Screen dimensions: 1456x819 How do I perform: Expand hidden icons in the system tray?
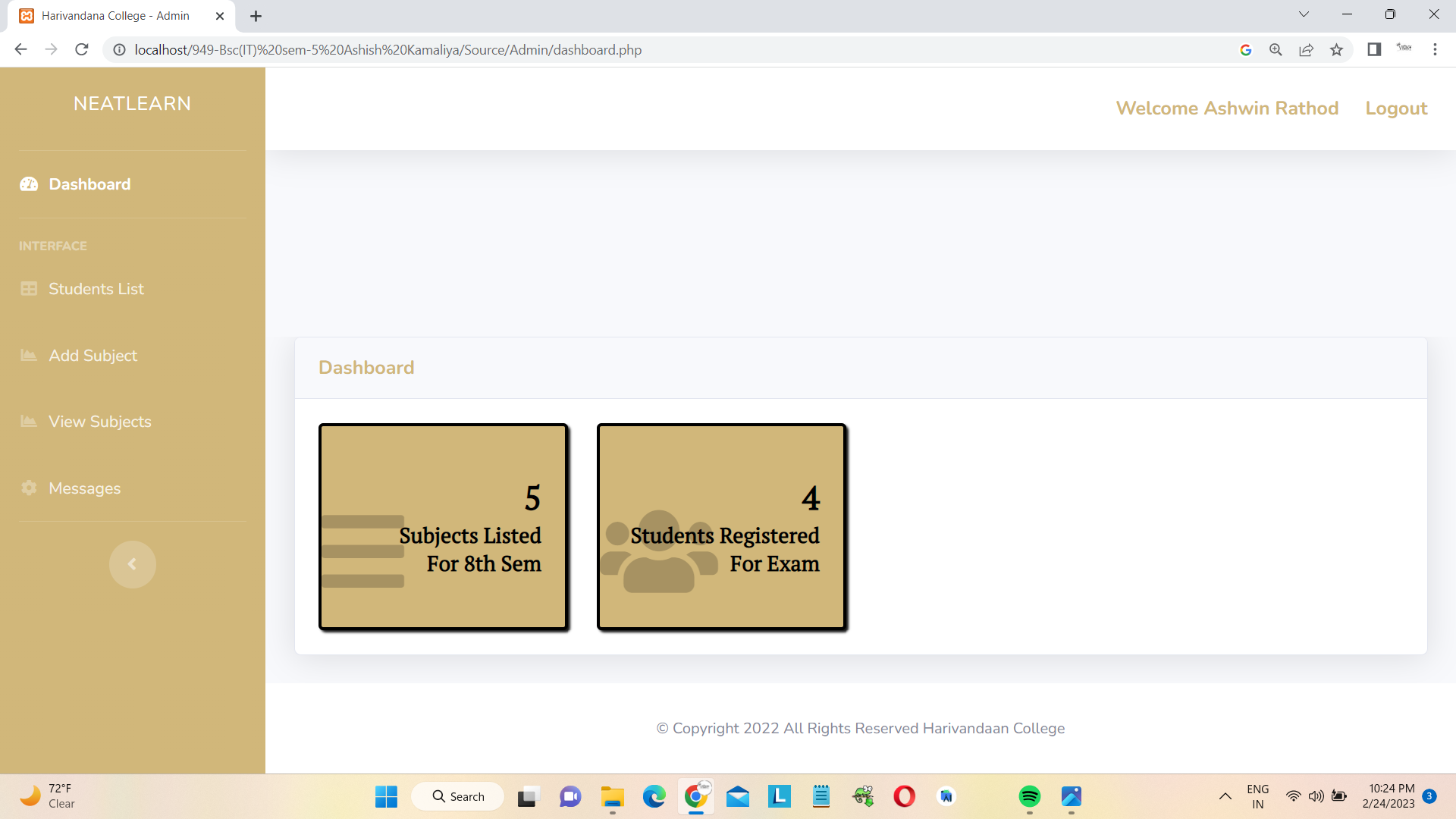click(x=1225, y=796)
